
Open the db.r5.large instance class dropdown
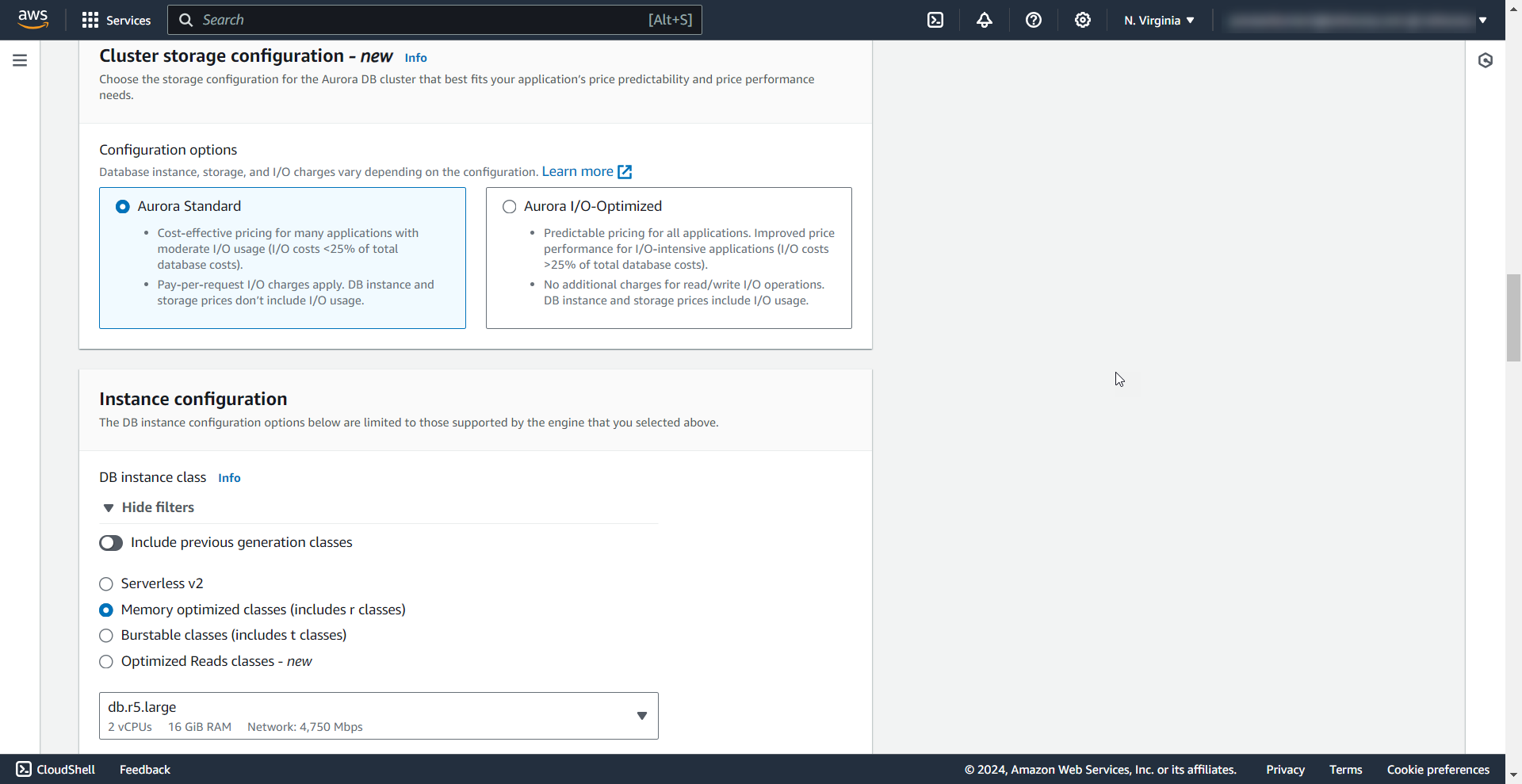pyautogui.click(x=379, y=716)
